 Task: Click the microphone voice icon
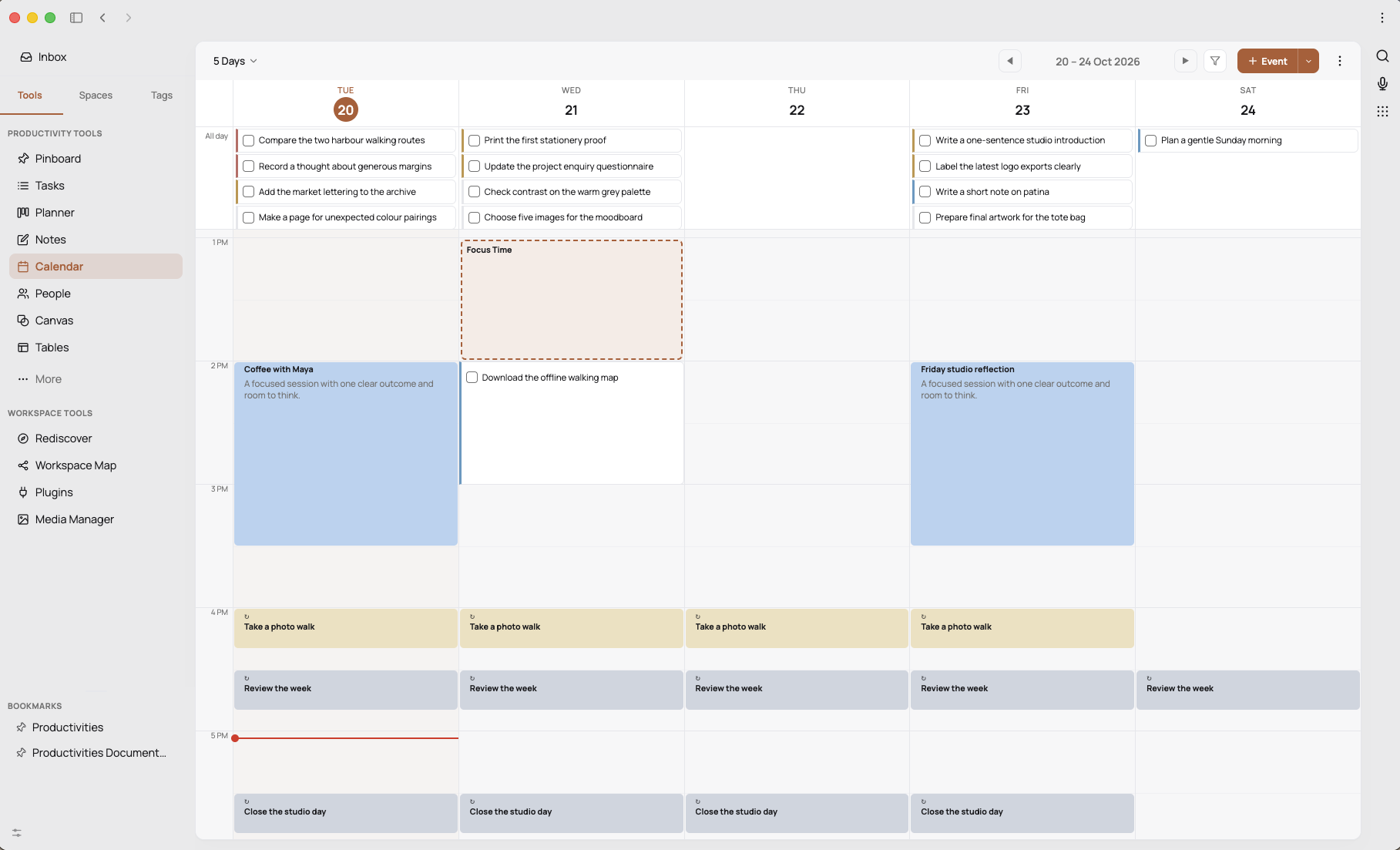pyautogui.click(x=1382, y=83)
